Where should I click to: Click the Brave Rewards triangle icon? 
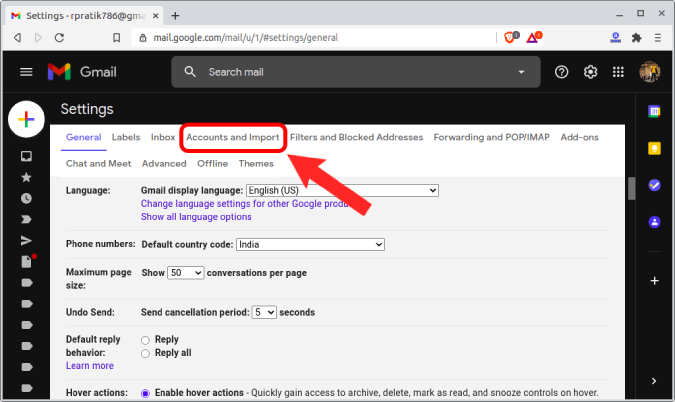(533, 37)
